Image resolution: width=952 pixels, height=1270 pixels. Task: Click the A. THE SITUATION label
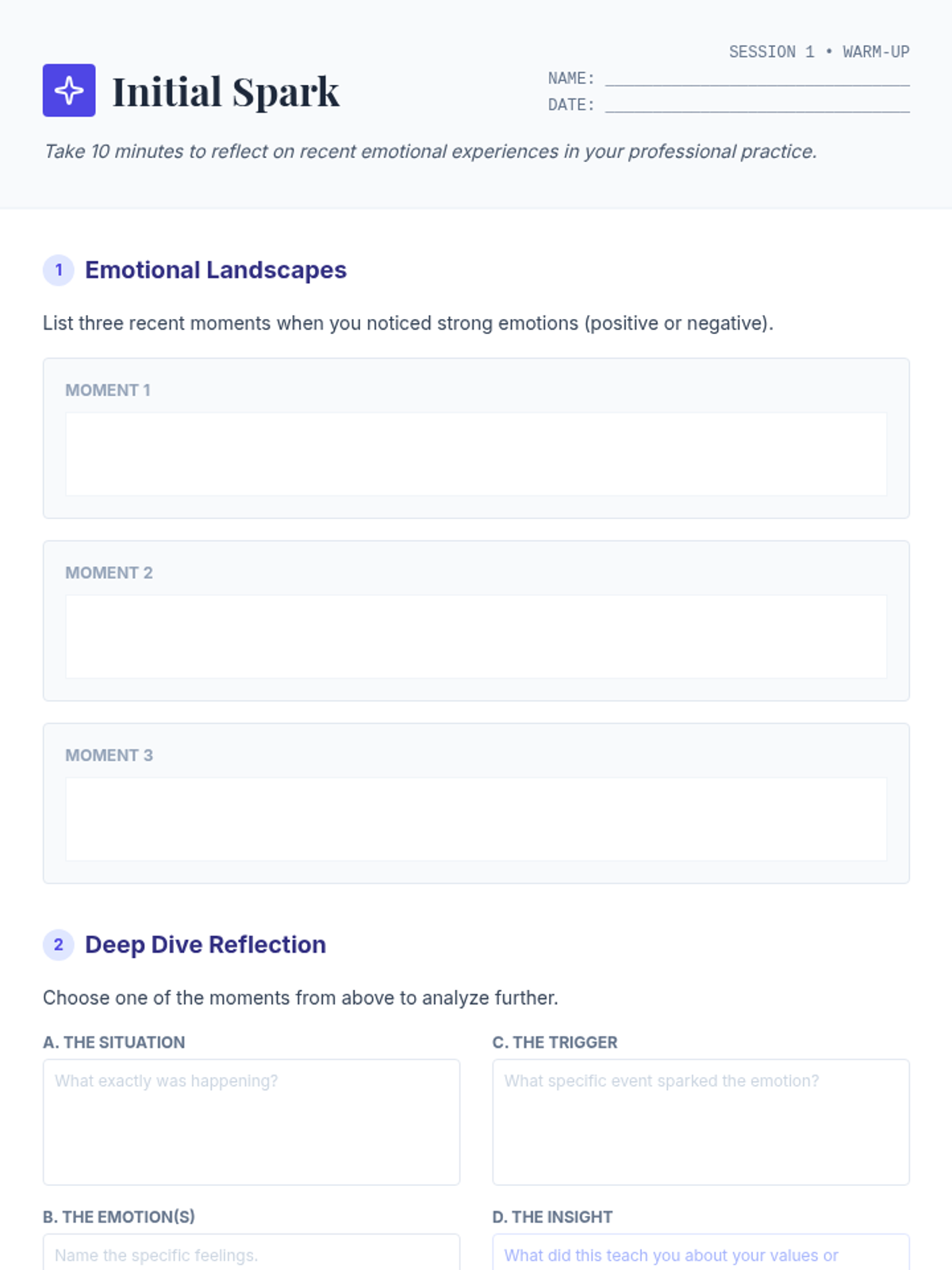[x=114, y=1042]
